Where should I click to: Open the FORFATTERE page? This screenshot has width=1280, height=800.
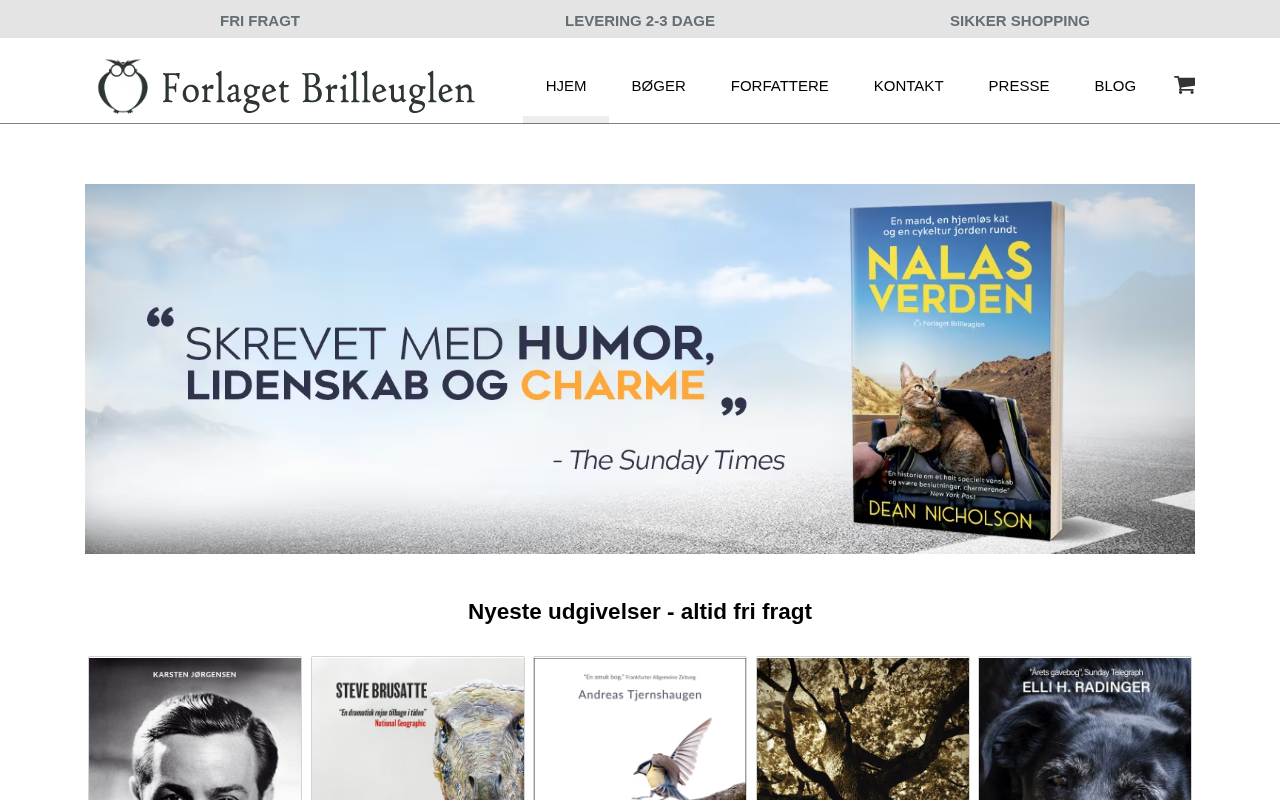(779, 86)
